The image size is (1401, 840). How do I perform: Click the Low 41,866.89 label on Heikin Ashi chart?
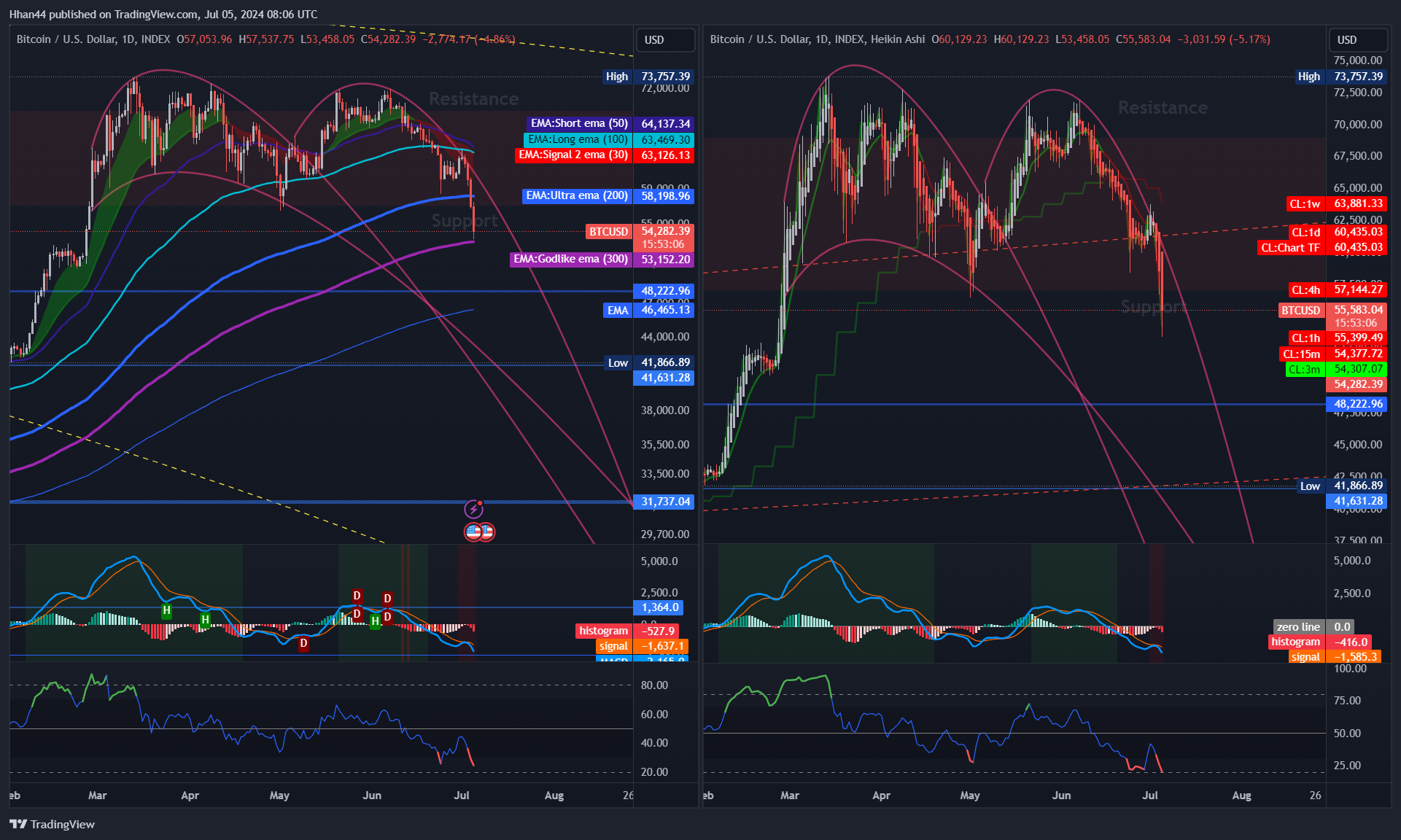pyautogui.click(x=1341, y=486)
